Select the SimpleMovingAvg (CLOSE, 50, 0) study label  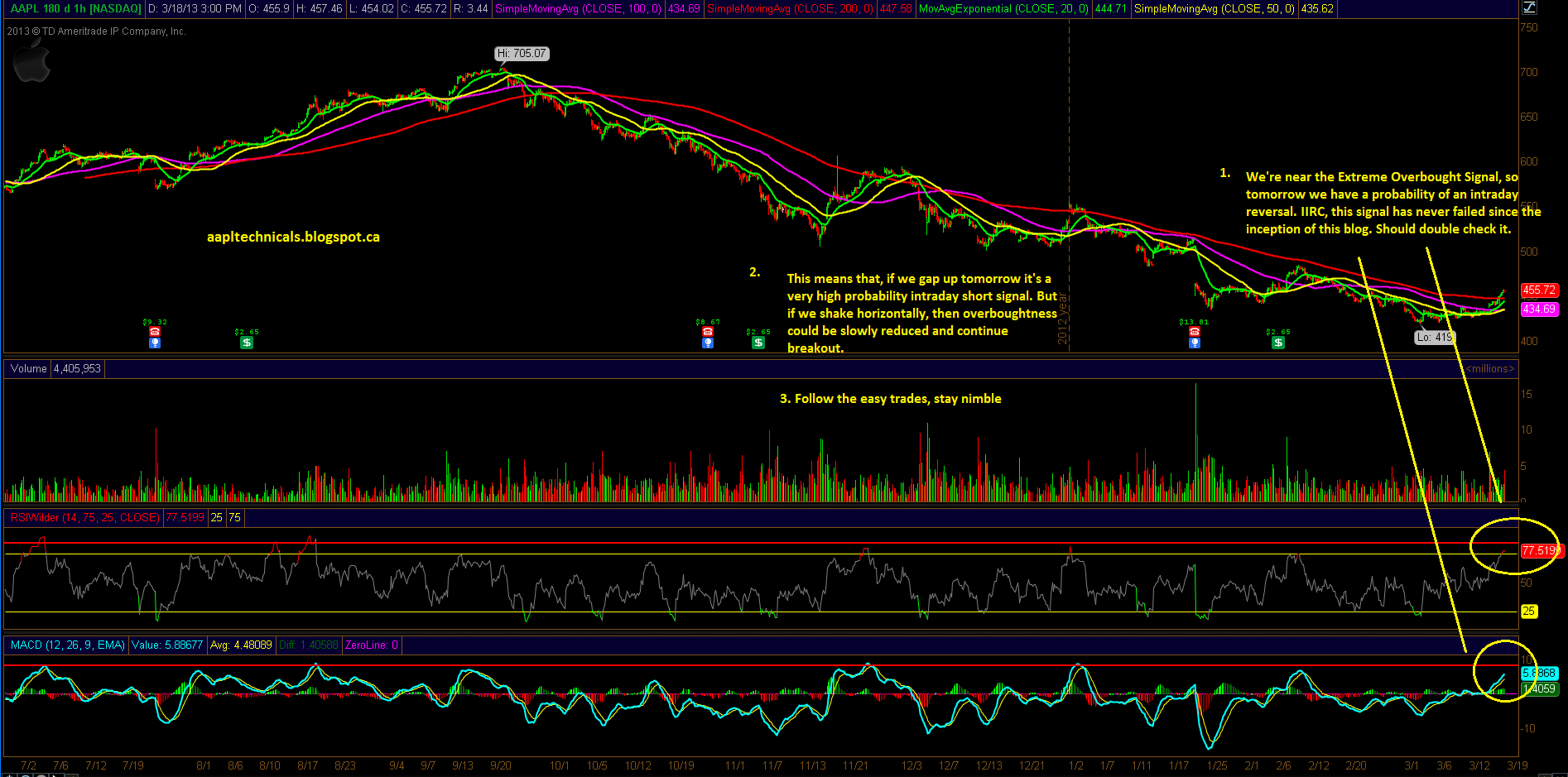[1214, 8]
